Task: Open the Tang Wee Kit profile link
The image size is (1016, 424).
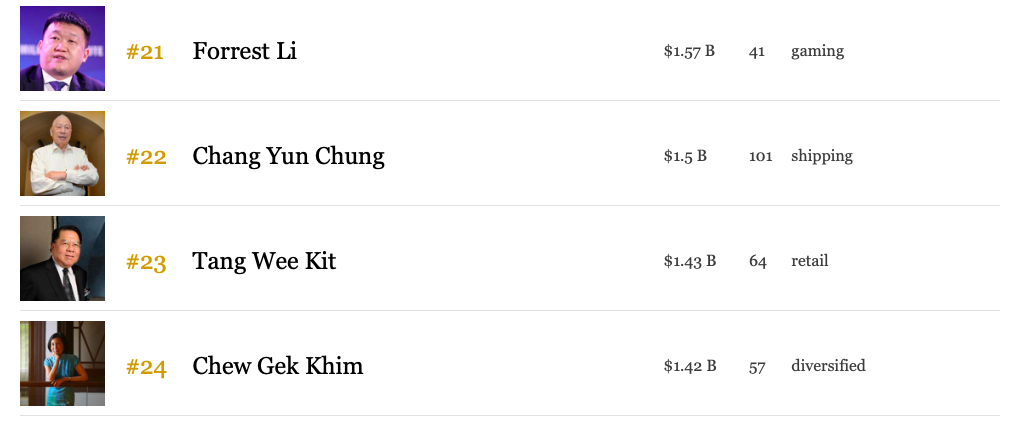Action: coord(264,261)
